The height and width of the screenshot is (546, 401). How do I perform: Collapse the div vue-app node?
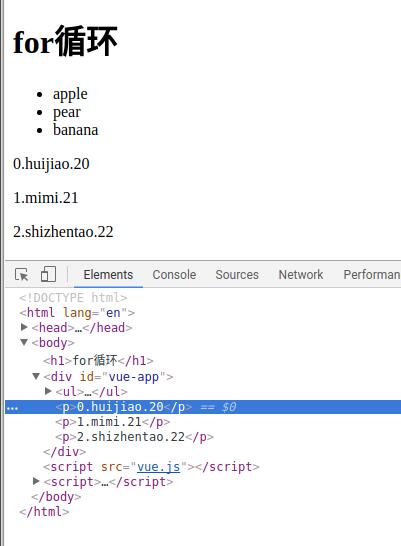click(36, 376)
